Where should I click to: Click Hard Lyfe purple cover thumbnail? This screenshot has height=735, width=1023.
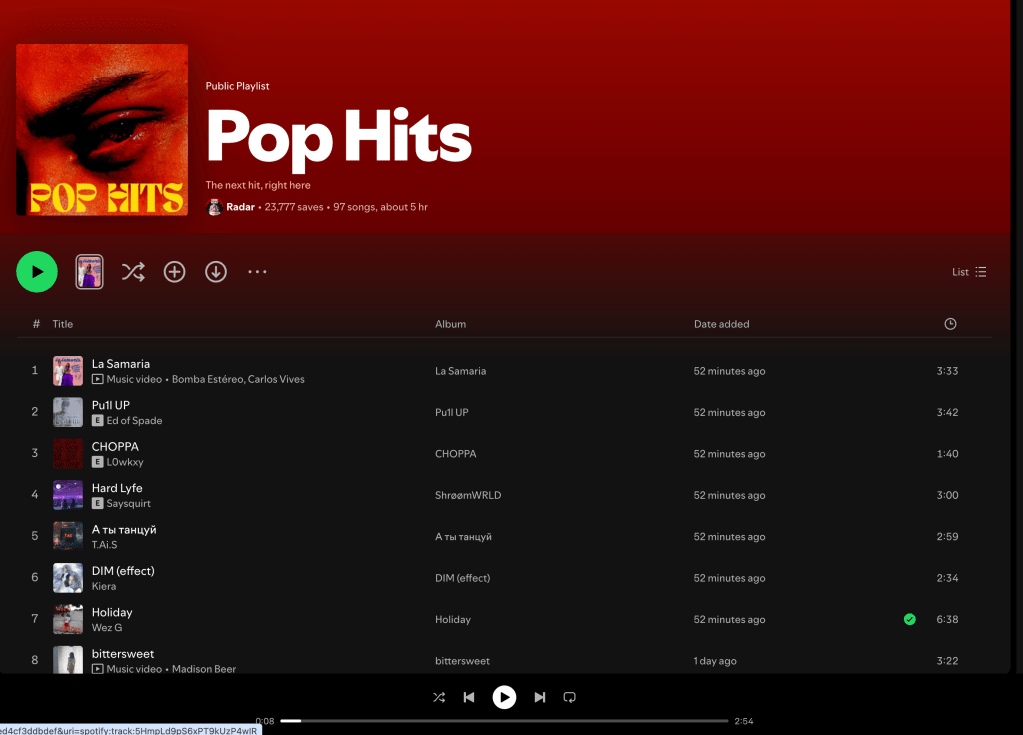coord(68,495)
